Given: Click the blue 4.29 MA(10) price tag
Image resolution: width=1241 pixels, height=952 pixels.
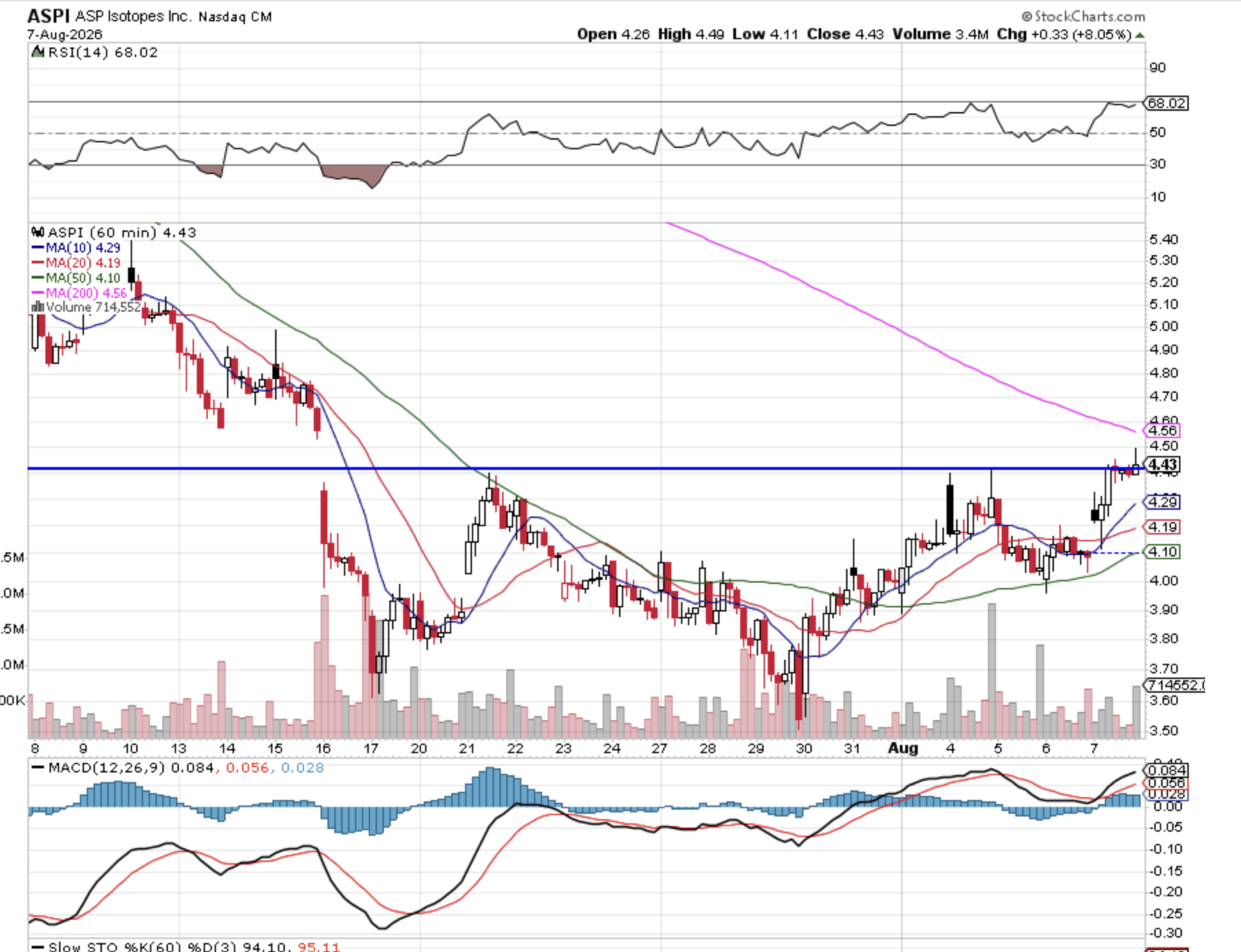Looking at the screenshot, I should 1162,502.
